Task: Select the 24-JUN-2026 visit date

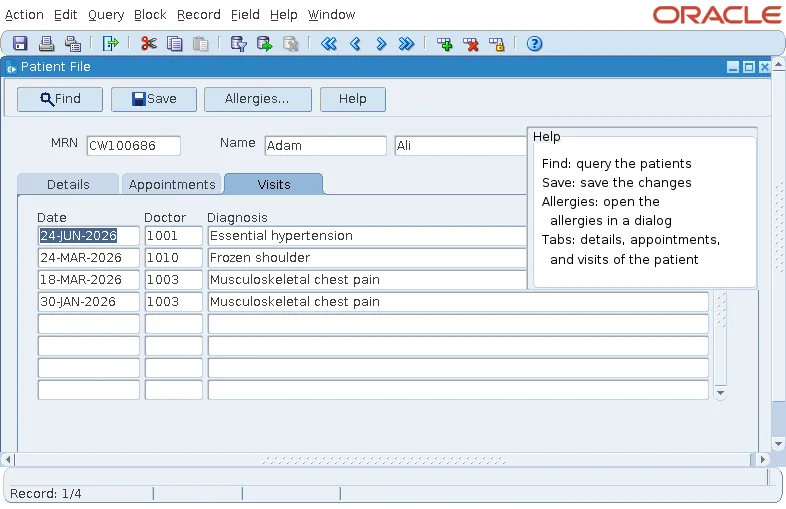Action: coord(89,236)
